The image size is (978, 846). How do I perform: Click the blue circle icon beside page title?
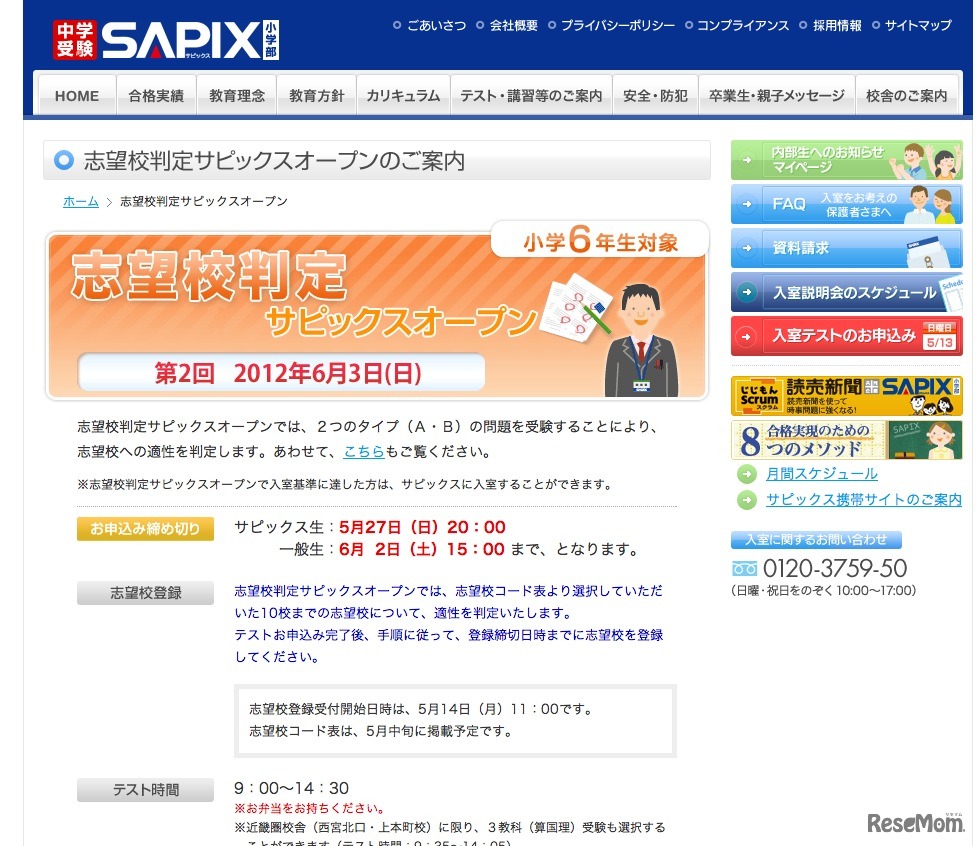click(x=64, y=160)
